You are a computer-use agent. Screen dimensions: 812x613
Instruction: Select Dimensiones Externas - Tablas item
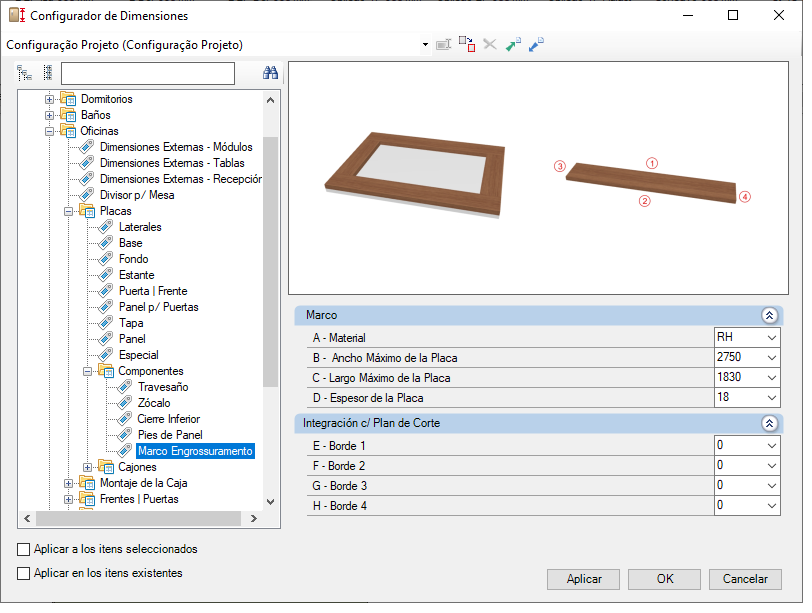[172, 163]
